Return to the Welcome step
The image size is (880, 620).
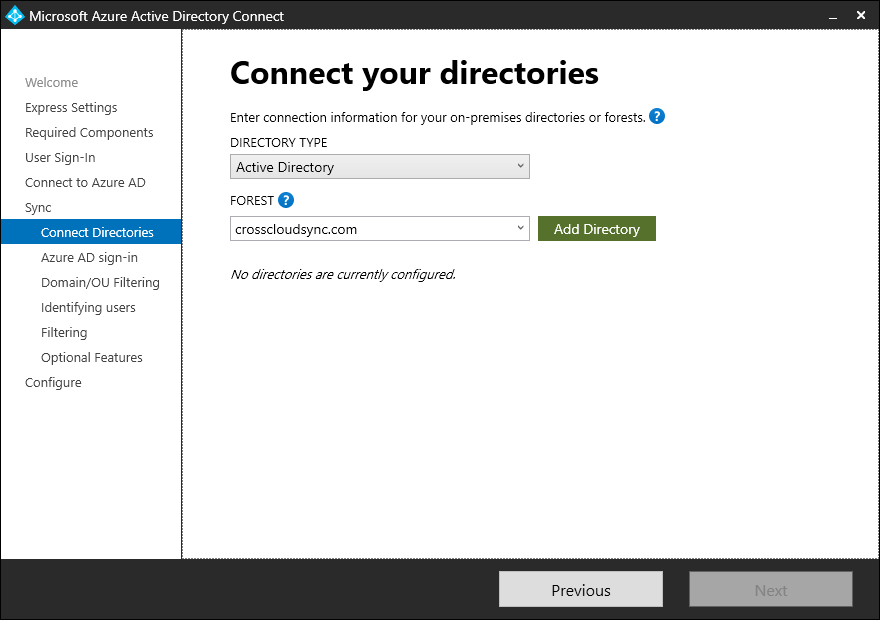click(51, 82)
